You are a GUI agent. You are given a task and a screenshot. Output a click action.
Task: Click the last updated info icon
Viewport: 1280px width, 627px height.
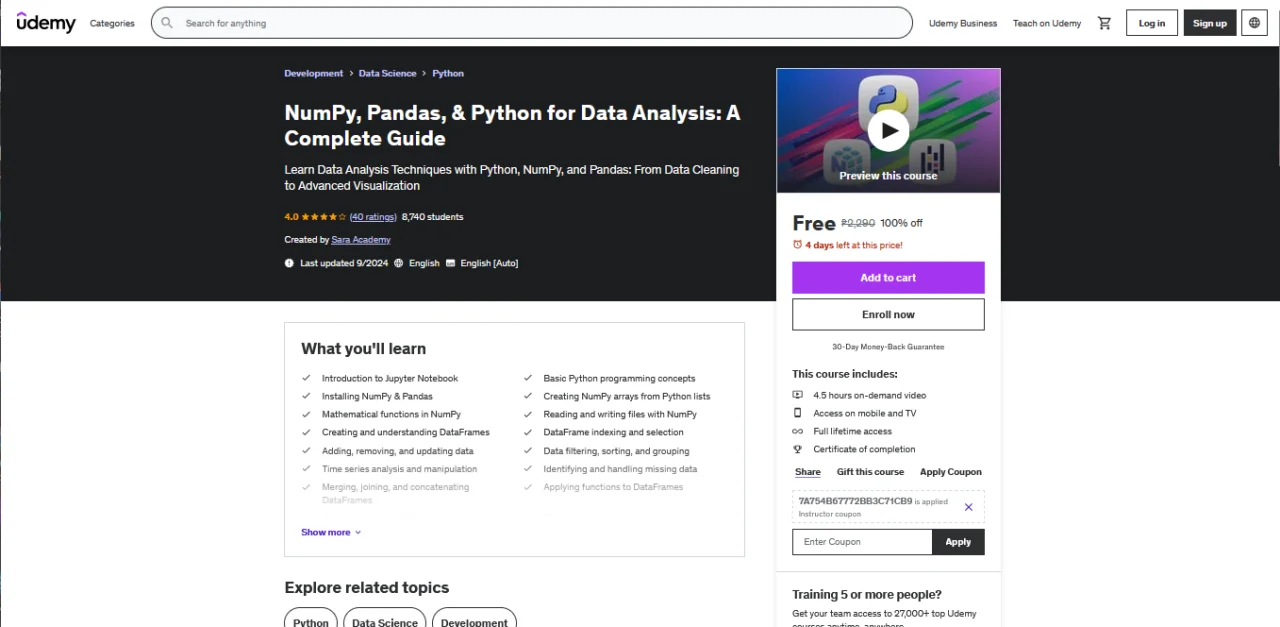point(289,263)
